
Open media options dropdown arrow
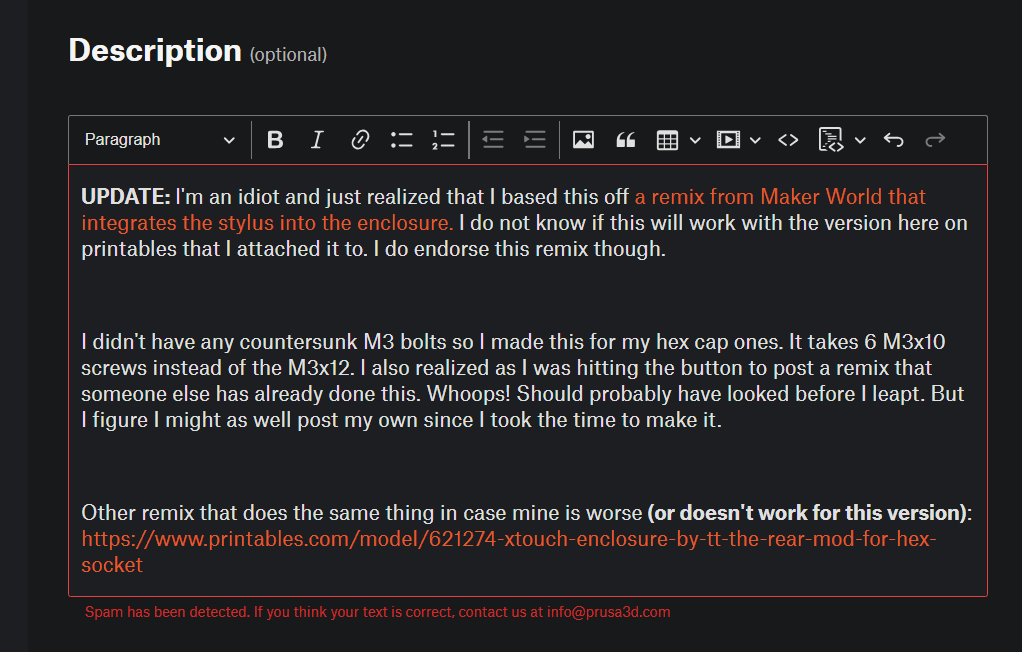(755, 140)
